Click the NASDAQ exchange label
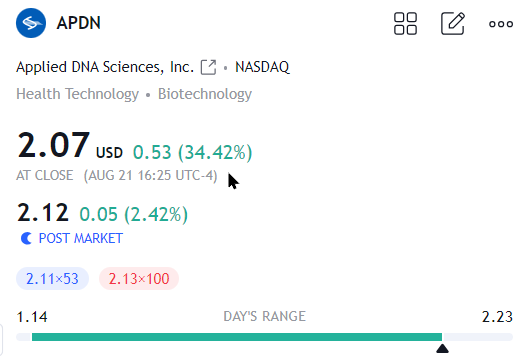The image size is (523, 361). tap(262, 67)
